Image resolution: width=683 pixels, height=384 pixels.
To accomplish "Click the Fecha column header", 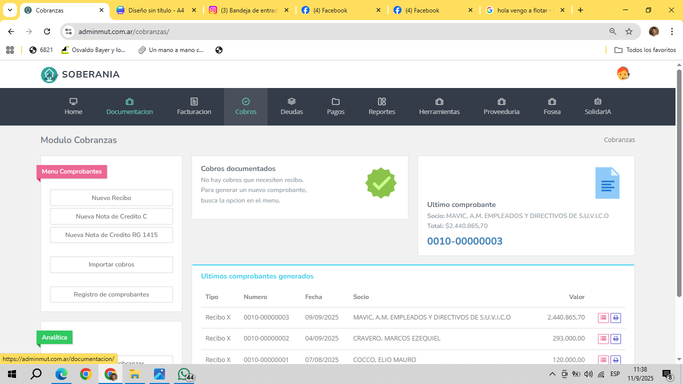I will point(313,297).
